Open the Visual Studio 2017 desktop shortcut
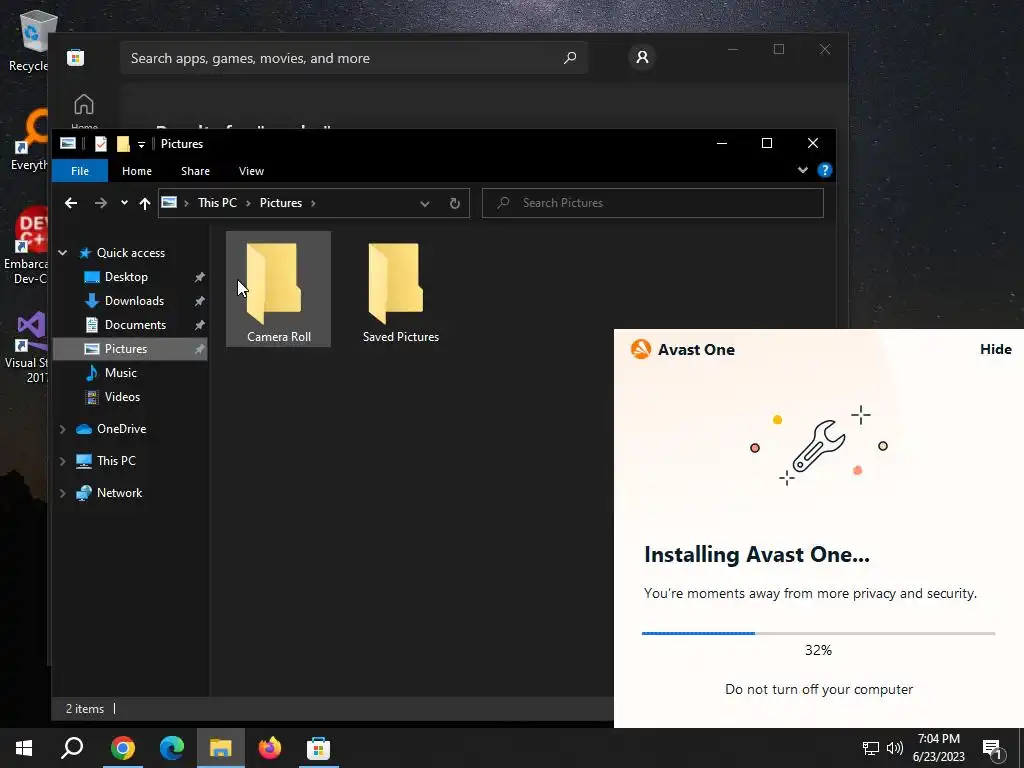1024x768 pixels. point(27,348)
